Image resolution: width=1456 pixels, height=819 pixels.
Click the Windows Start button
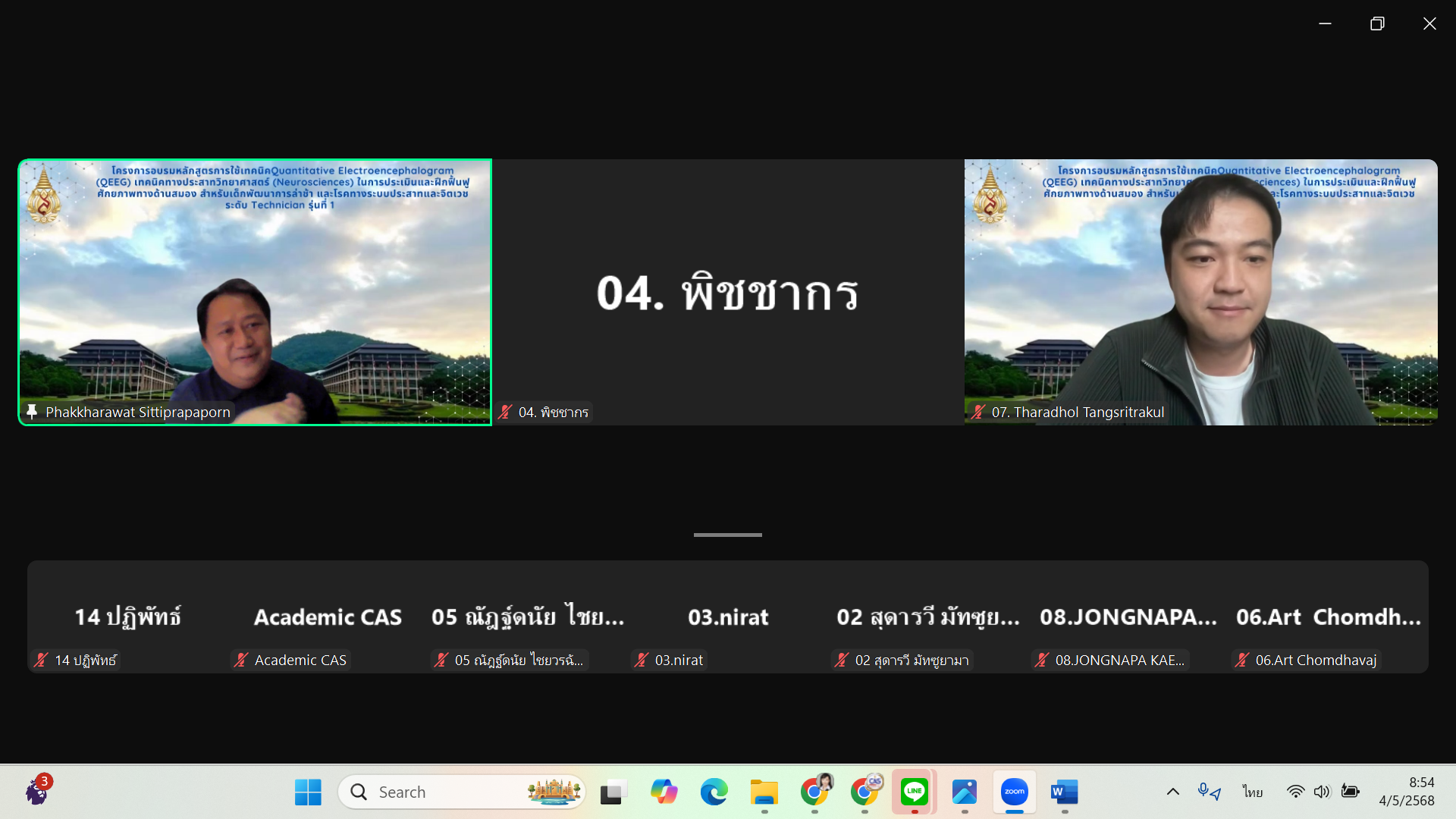pyautogui.click(x=308, y=792)
